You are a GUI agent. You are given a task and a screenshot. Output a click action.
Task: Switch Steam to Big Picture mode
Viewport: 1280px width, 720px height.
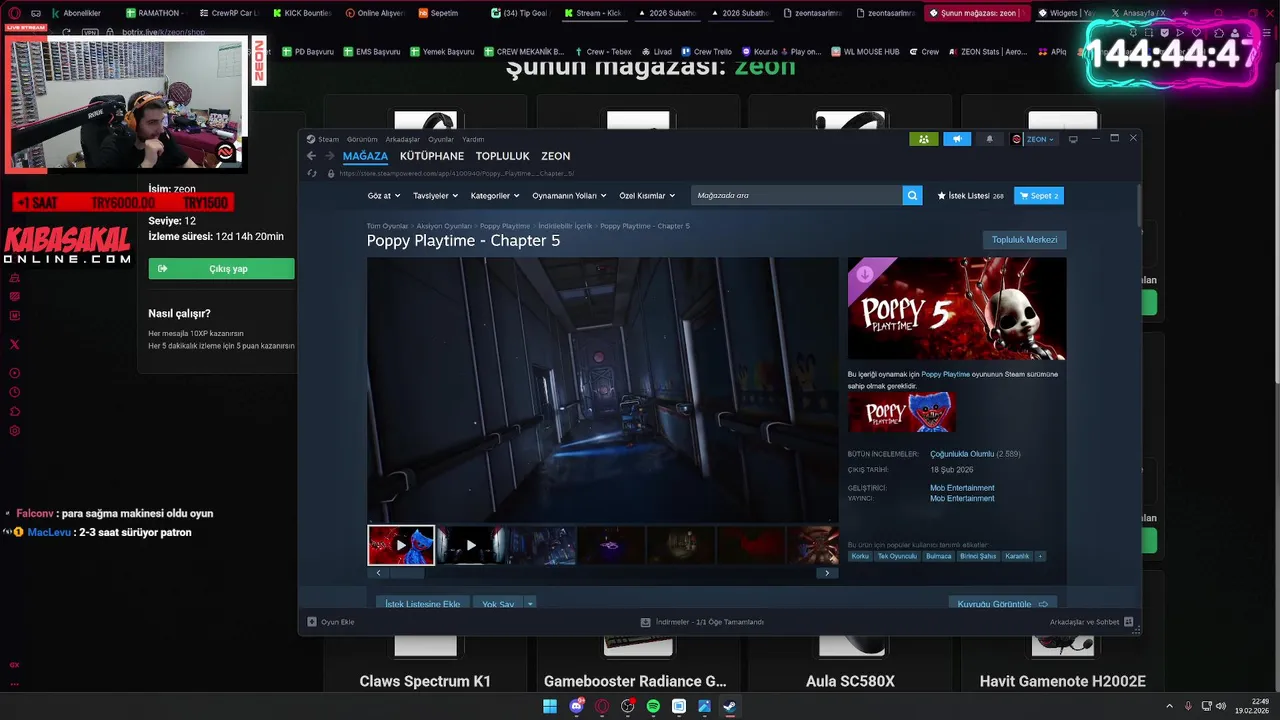tap(1073, 139)
